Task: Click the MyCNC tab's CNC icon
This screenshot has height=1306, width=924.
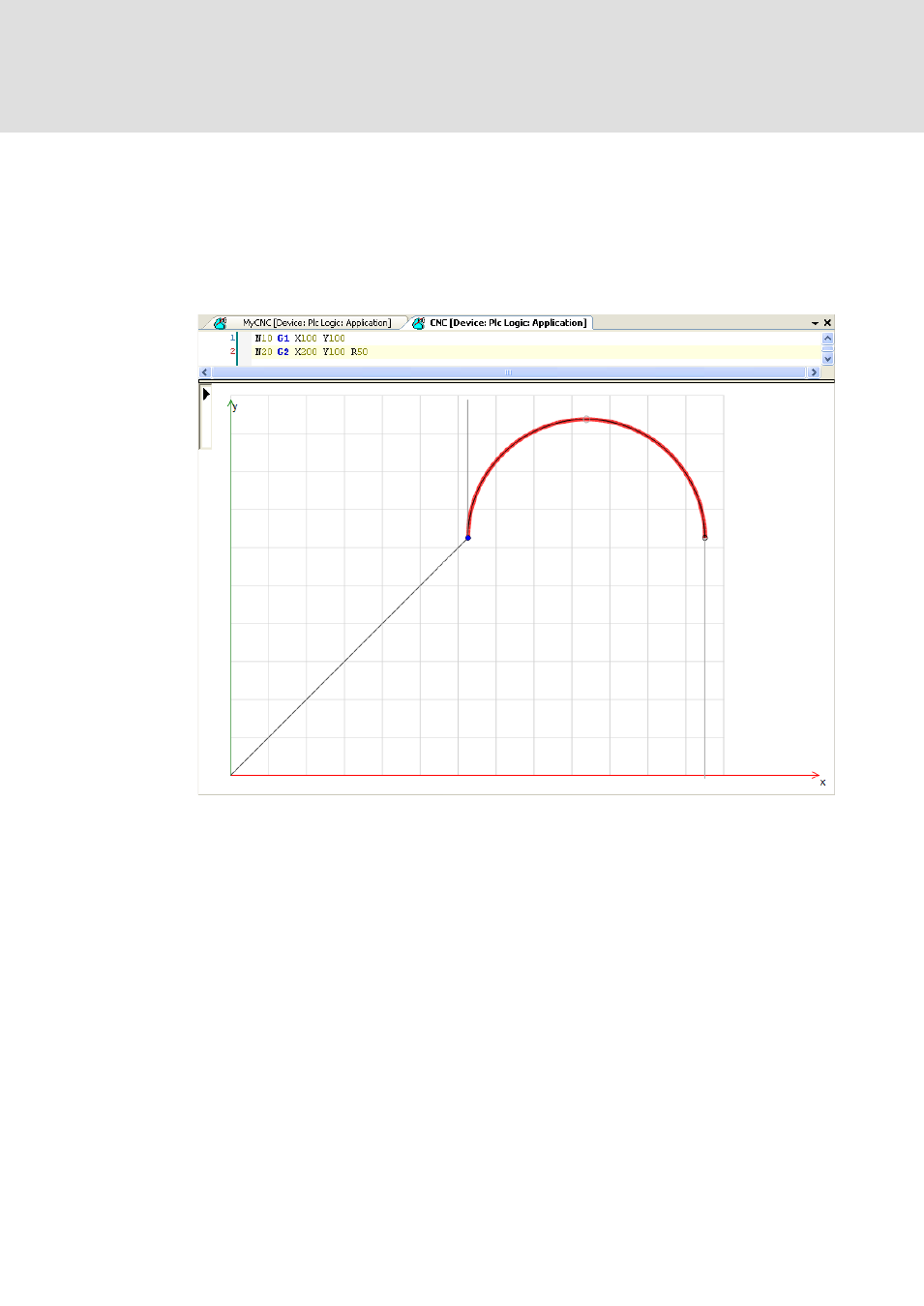Action: click(x=221, y=323)
